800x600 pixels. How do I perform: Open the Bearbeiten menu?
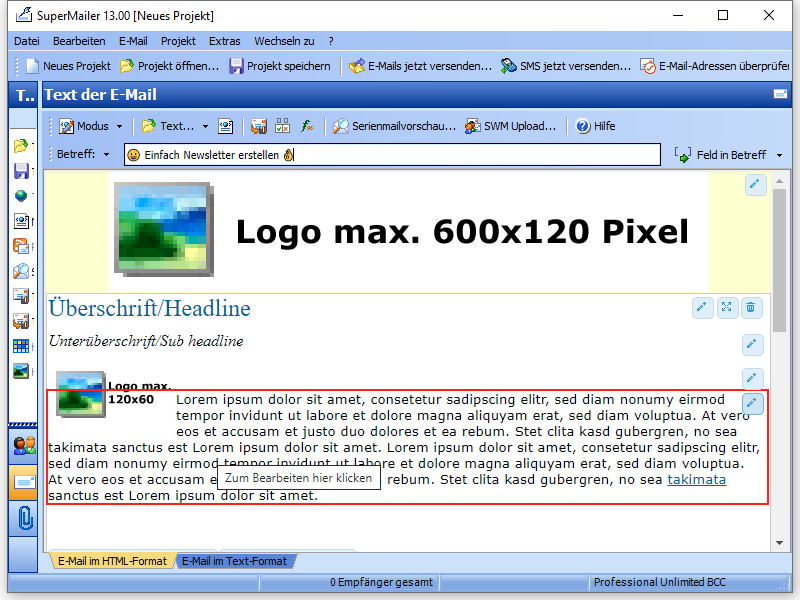tap(79, 41)
